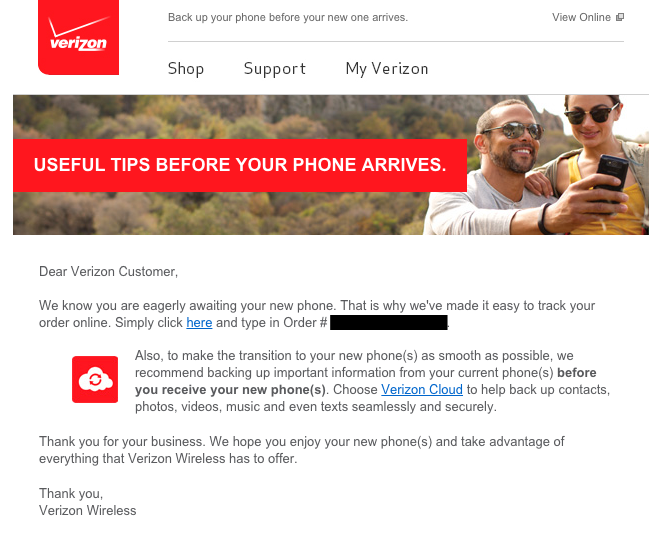
Task: Select My Verizon in the navigation
Action: click(x=387, y=69)
